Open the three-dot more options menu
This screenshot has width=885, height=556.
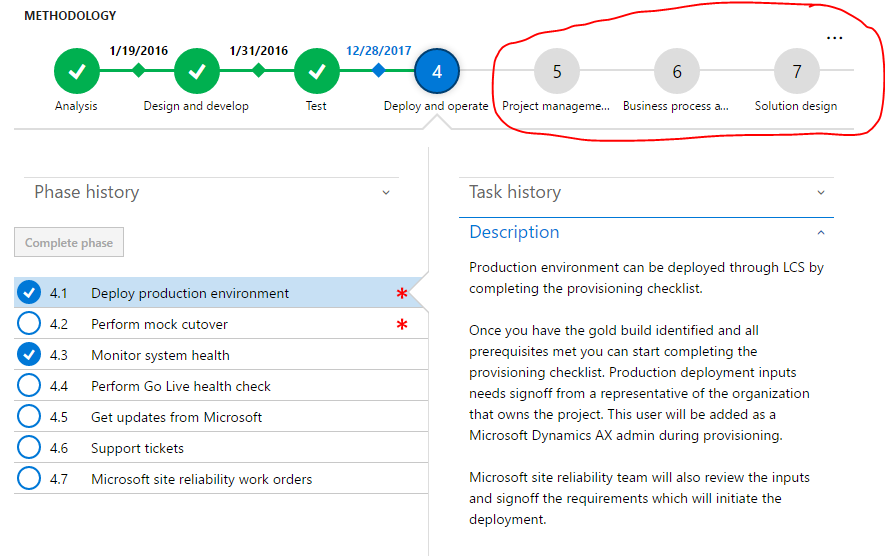click(835, 38)
